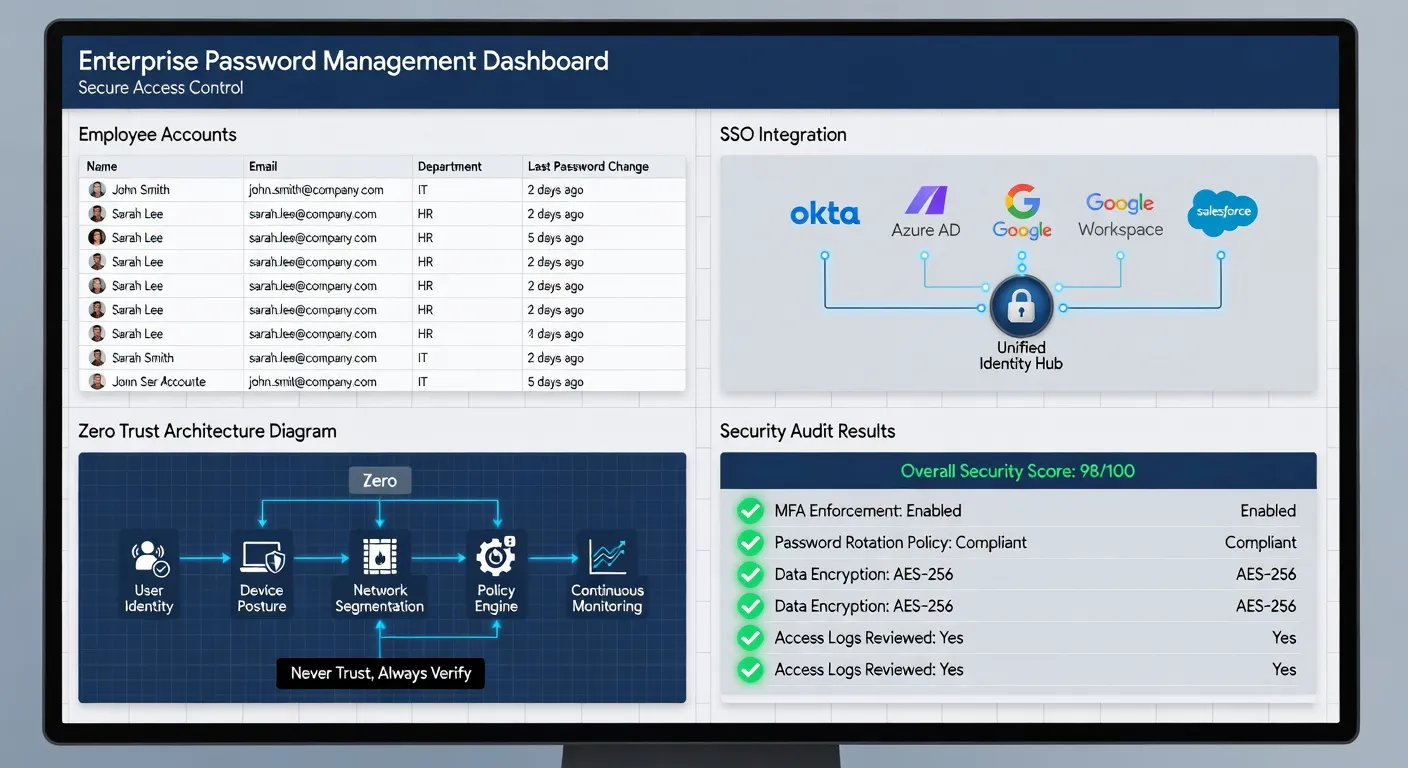
Task: Open the Salesforce cloud logo
Action: pyautogui.click(x=1221, y=213)
